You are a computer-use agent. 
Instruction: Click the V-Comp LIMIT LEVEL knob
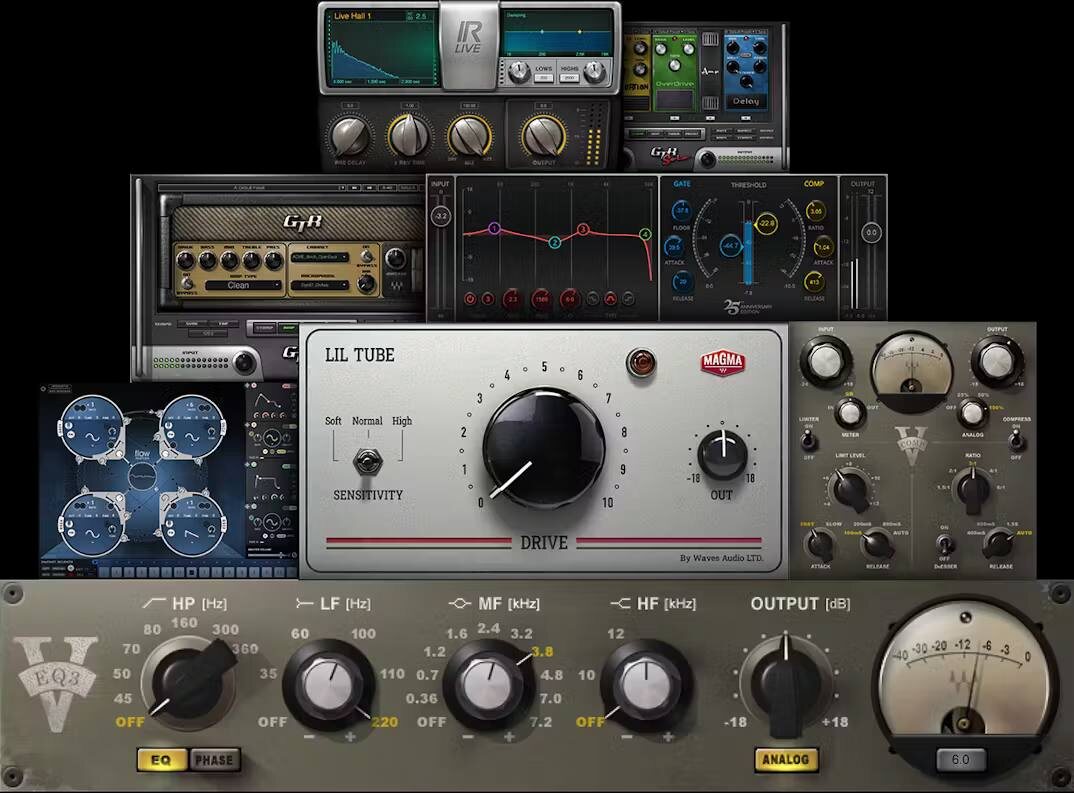pyautogui.click(x=849, y=489)
